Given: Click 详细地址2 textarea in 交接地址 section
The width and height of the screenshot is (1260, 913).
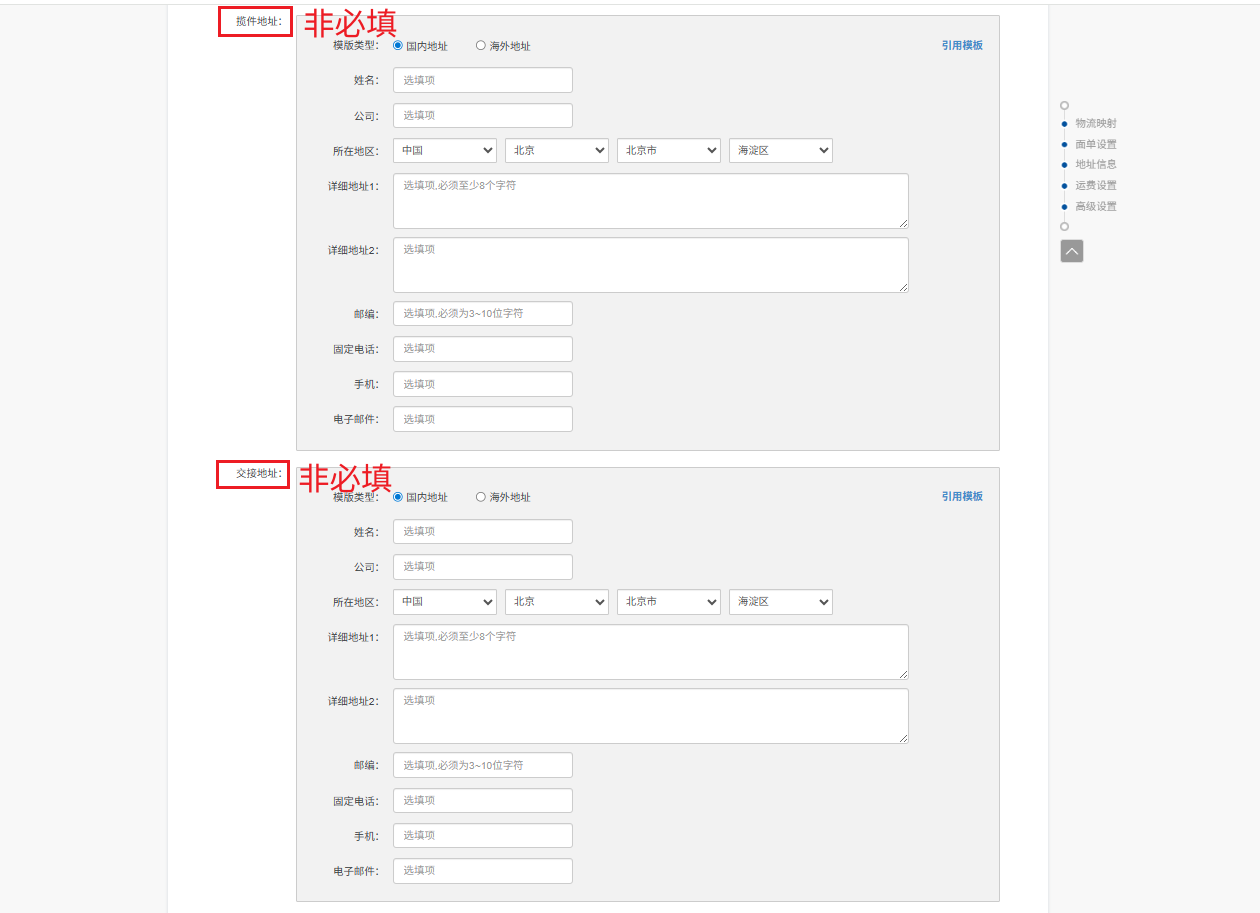Looking at the screenshot, I should click(651, 716).
